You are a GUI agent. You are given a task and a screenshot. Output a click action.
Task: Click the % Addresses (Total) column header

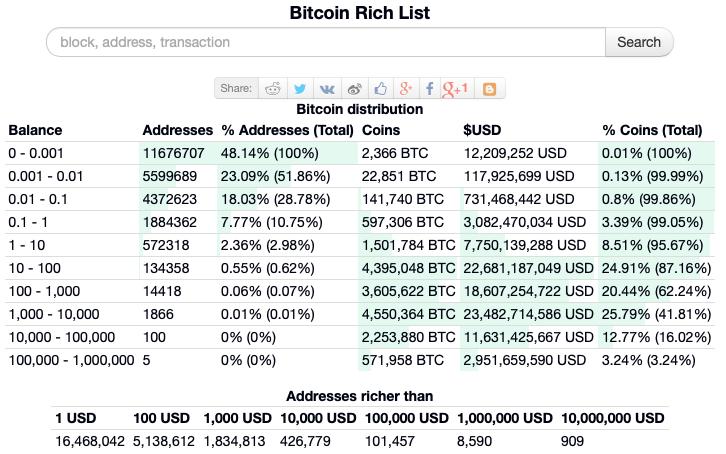click(287, 130)
